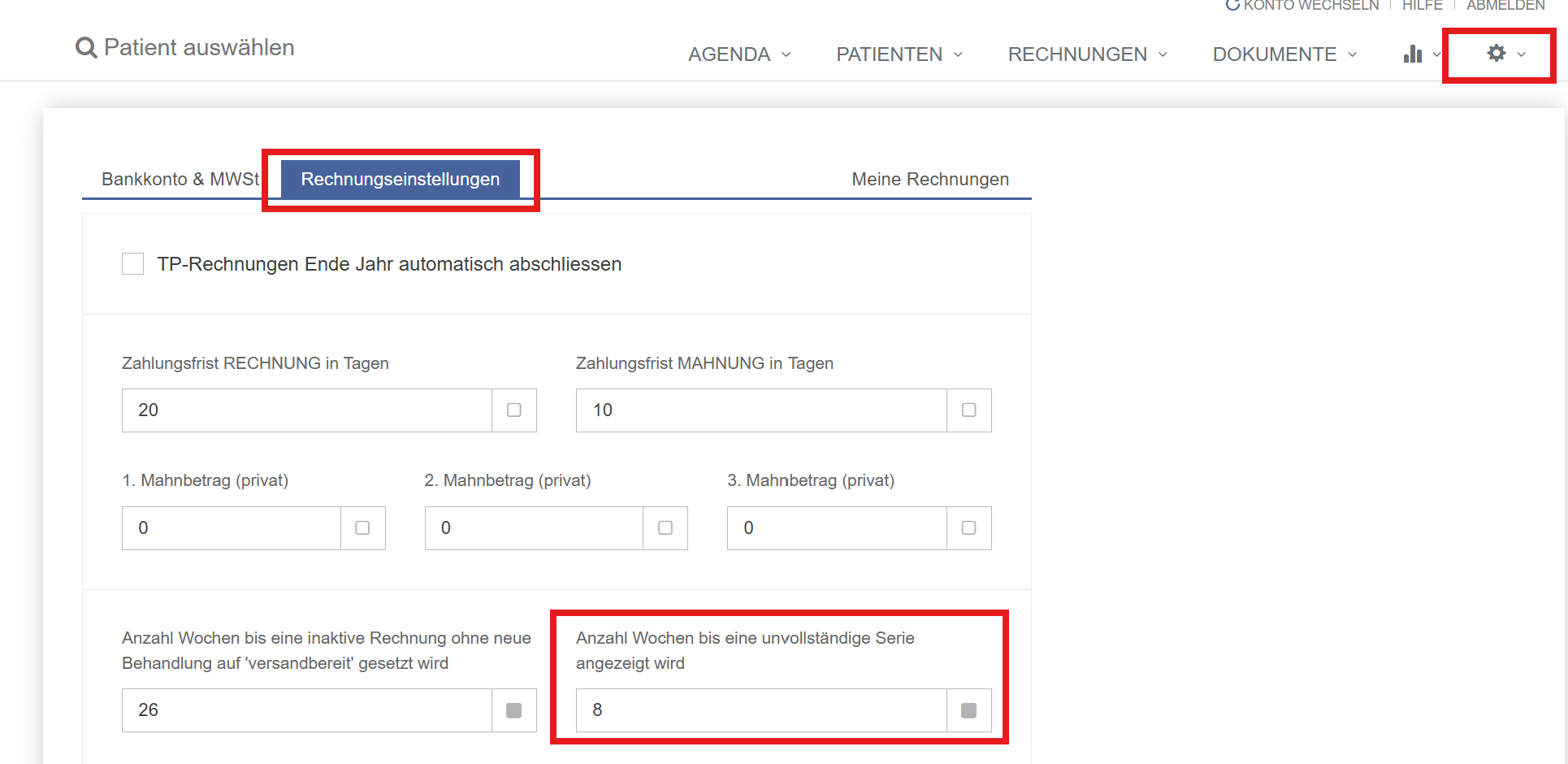Toggle checkbox for 1. Mahnbetrag (privat)
The image size is (1568, 764).
pos(363,528)
